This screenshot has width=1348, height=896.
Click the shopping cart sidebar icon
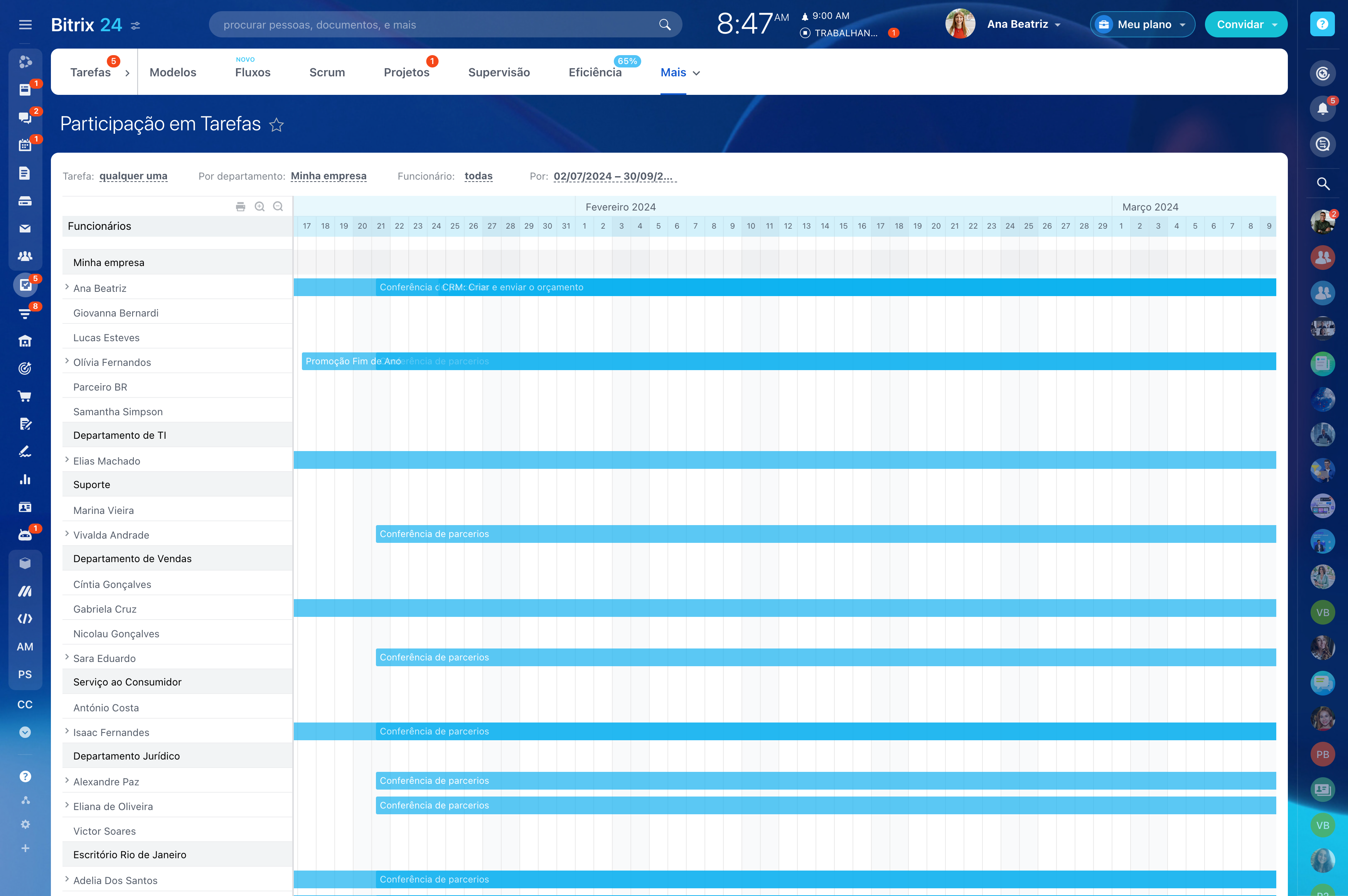[x=25, y=396]
